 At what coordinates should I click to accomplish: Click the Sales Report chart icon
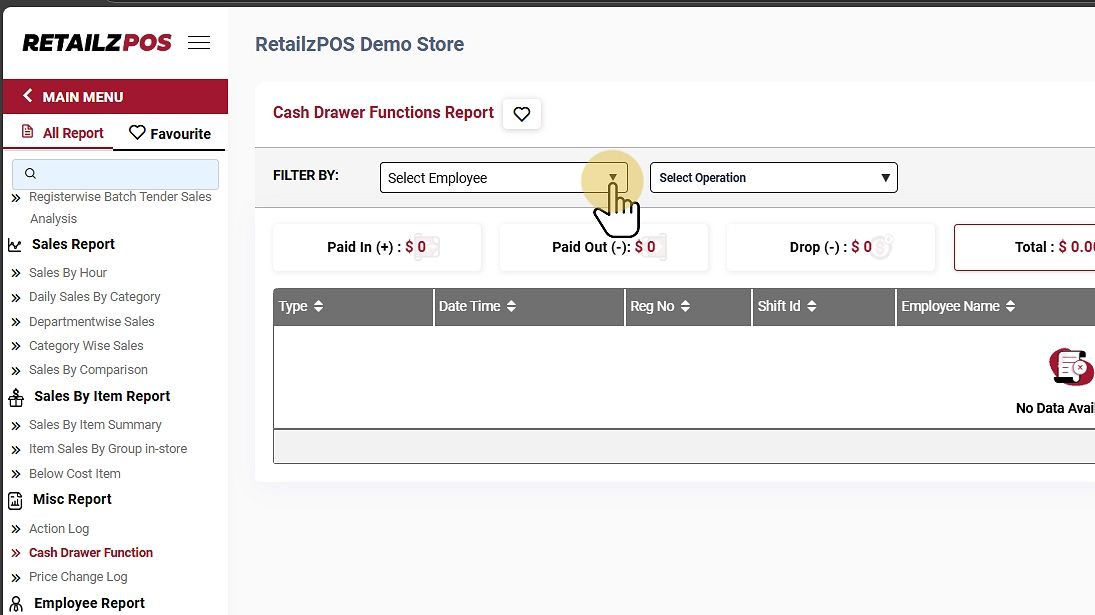[15, 245]
